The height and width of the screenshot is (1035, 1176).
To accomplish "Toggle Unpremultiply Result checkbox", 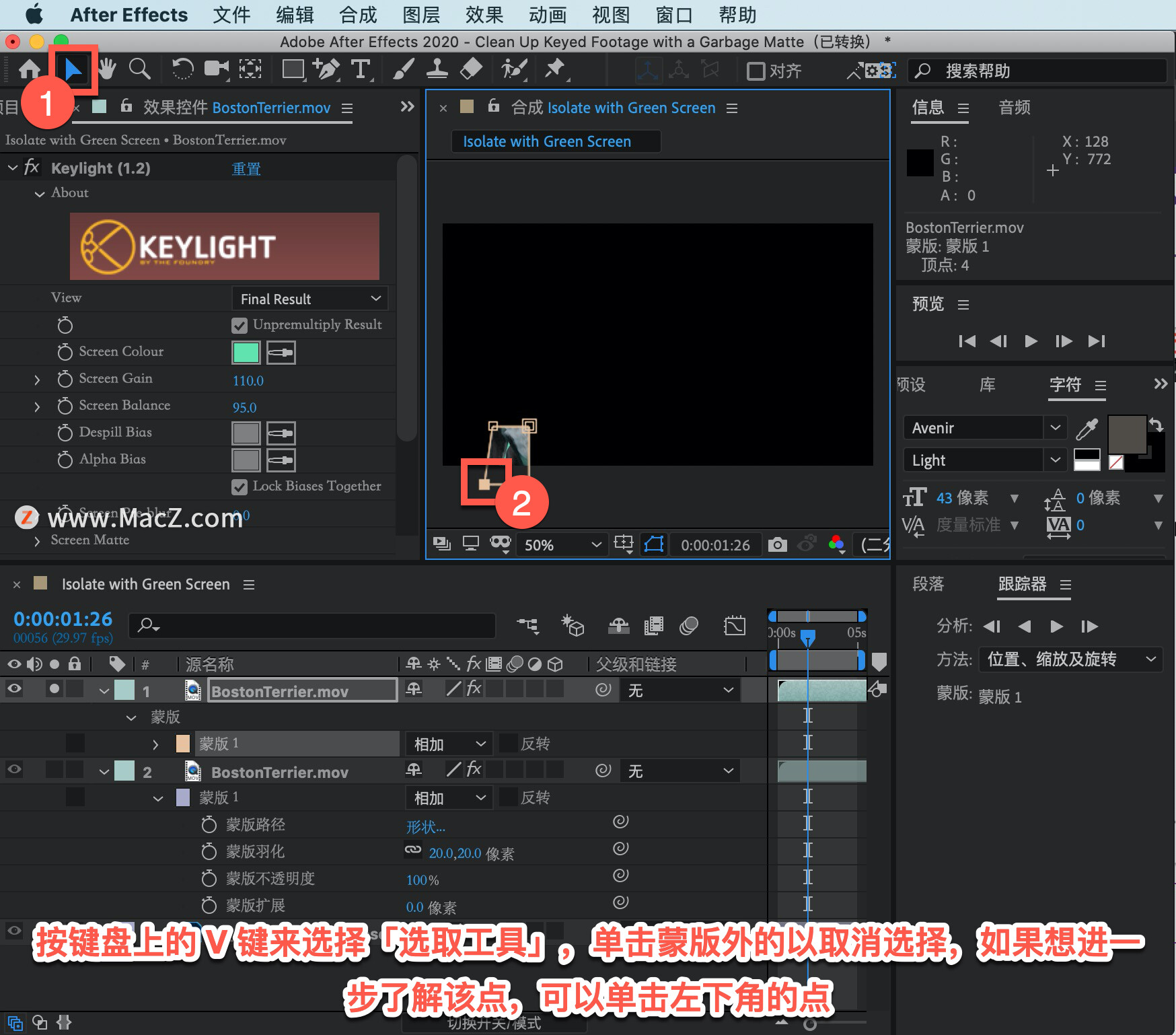I will tap(239, 326).
